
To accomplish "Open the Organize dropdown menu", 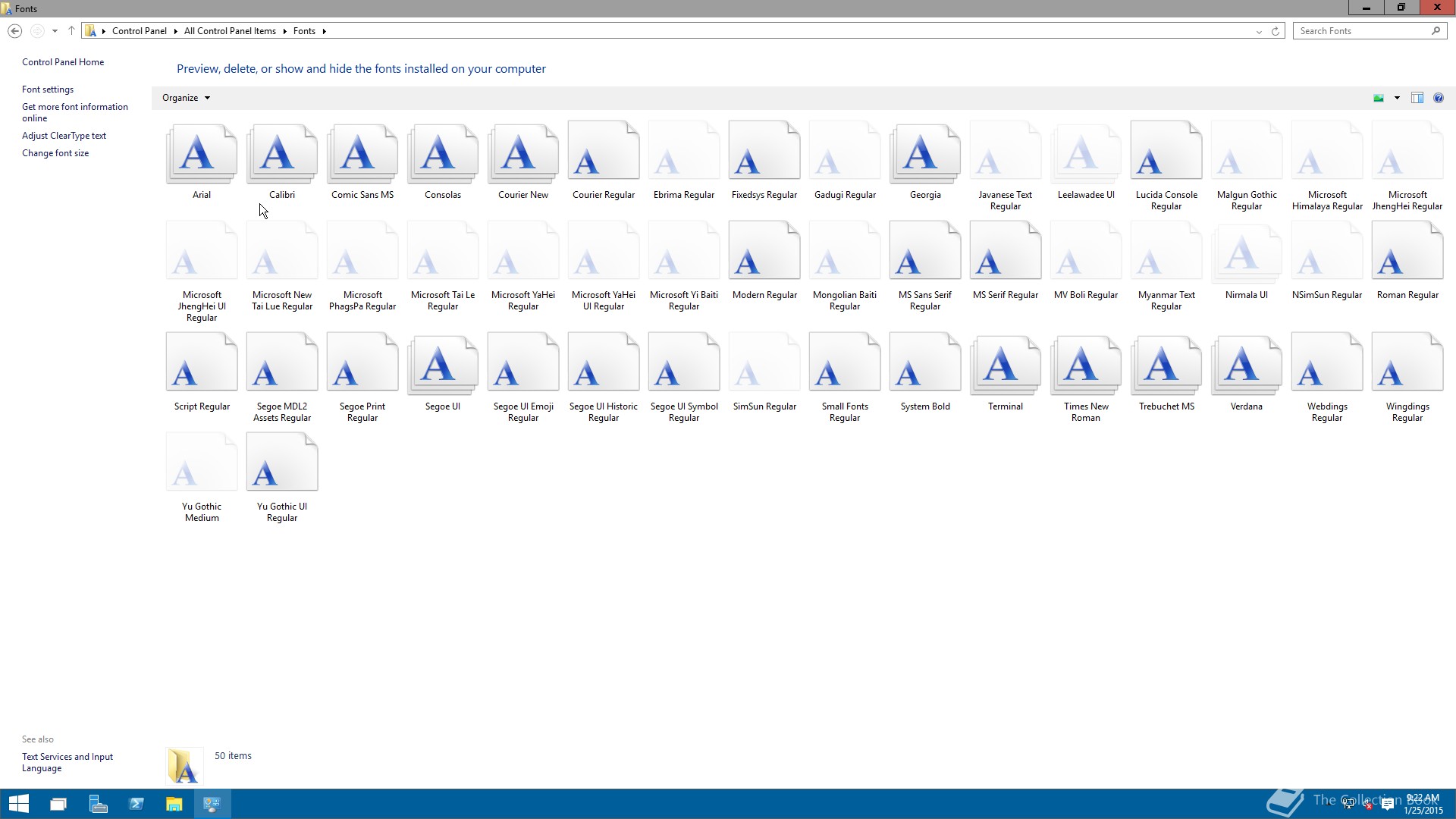I will tap(186, 98).
